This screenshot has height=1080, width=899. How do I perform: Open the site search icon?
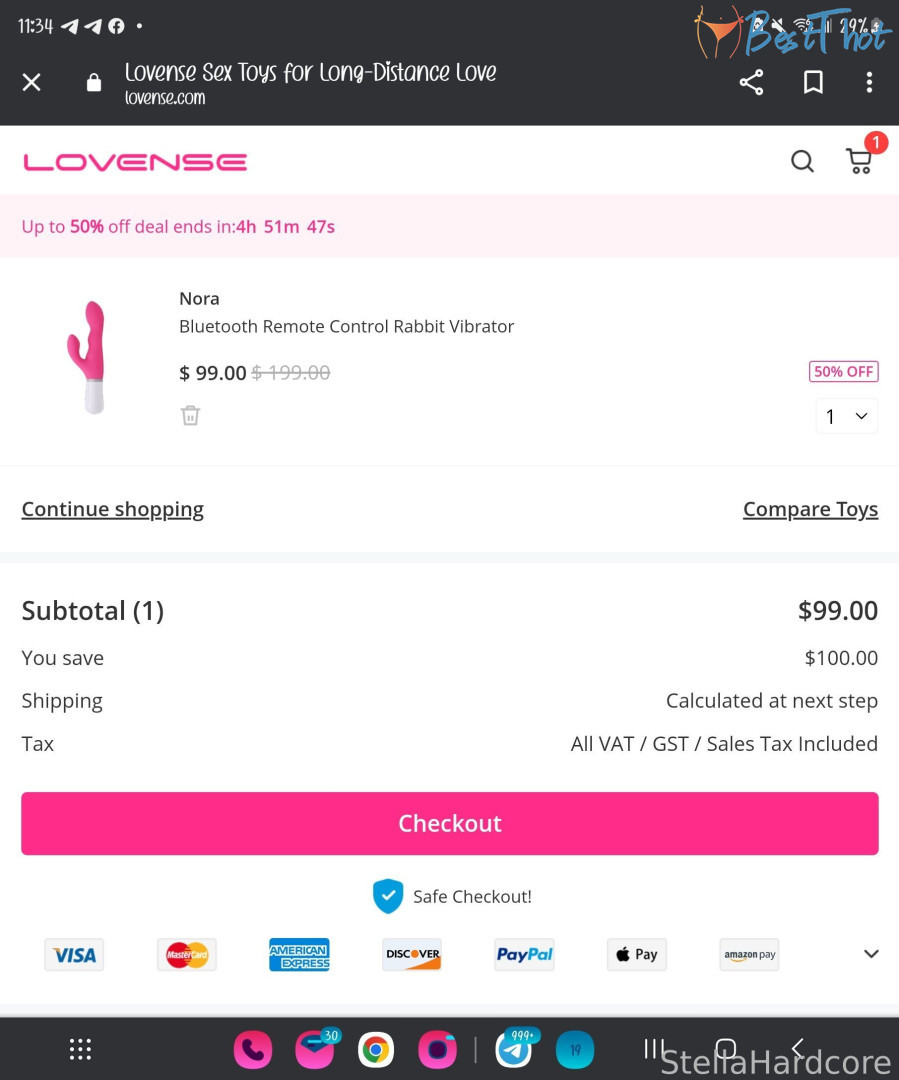(802, 161)
